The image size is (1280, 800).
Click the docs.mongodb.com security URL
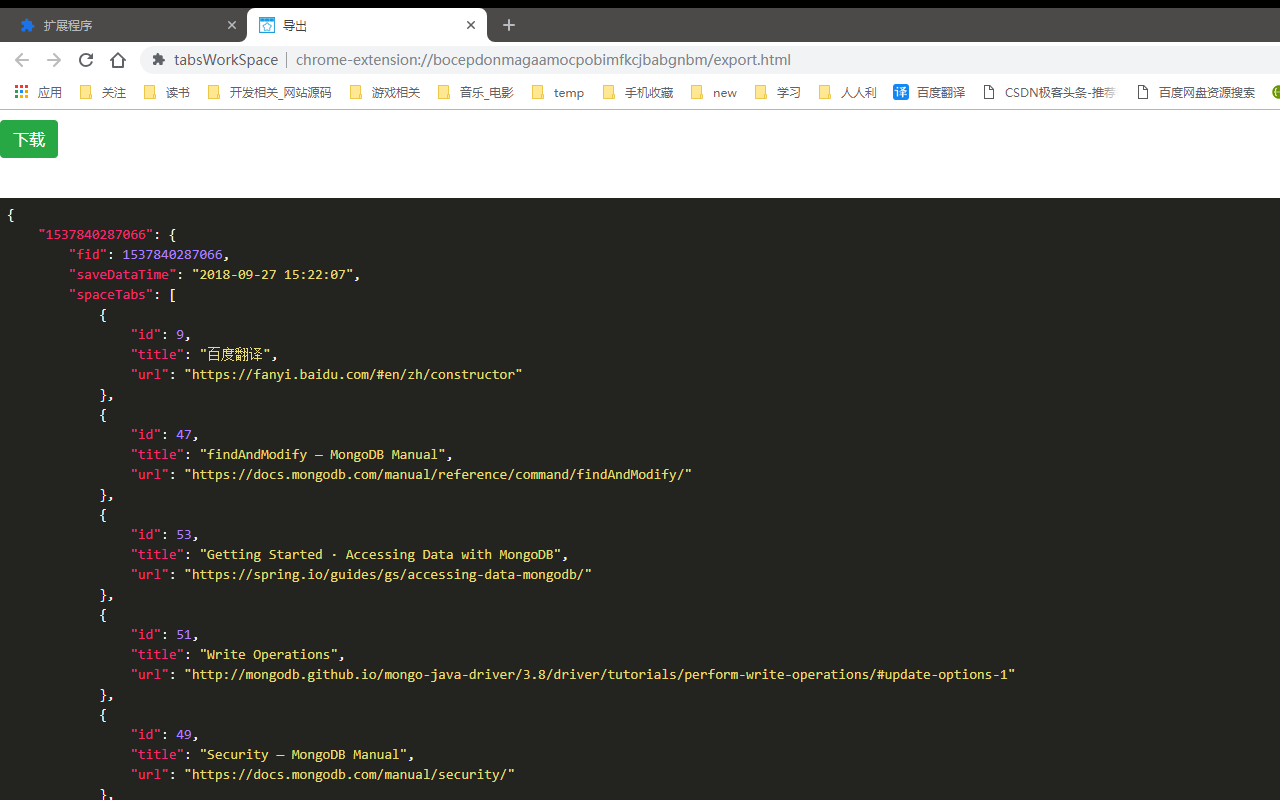coord(349,775)
